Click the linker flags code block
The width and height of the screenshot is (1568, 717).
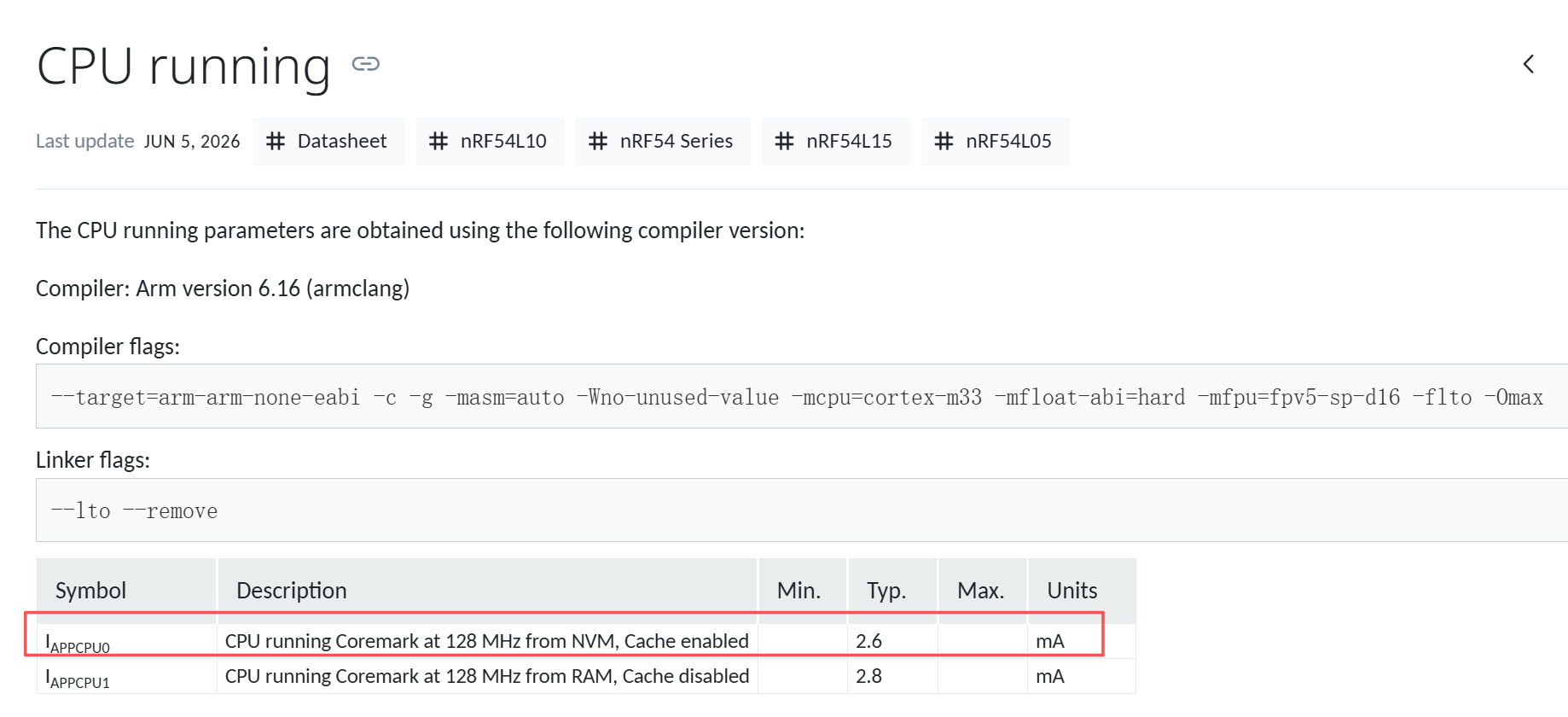tap(802, 510)
